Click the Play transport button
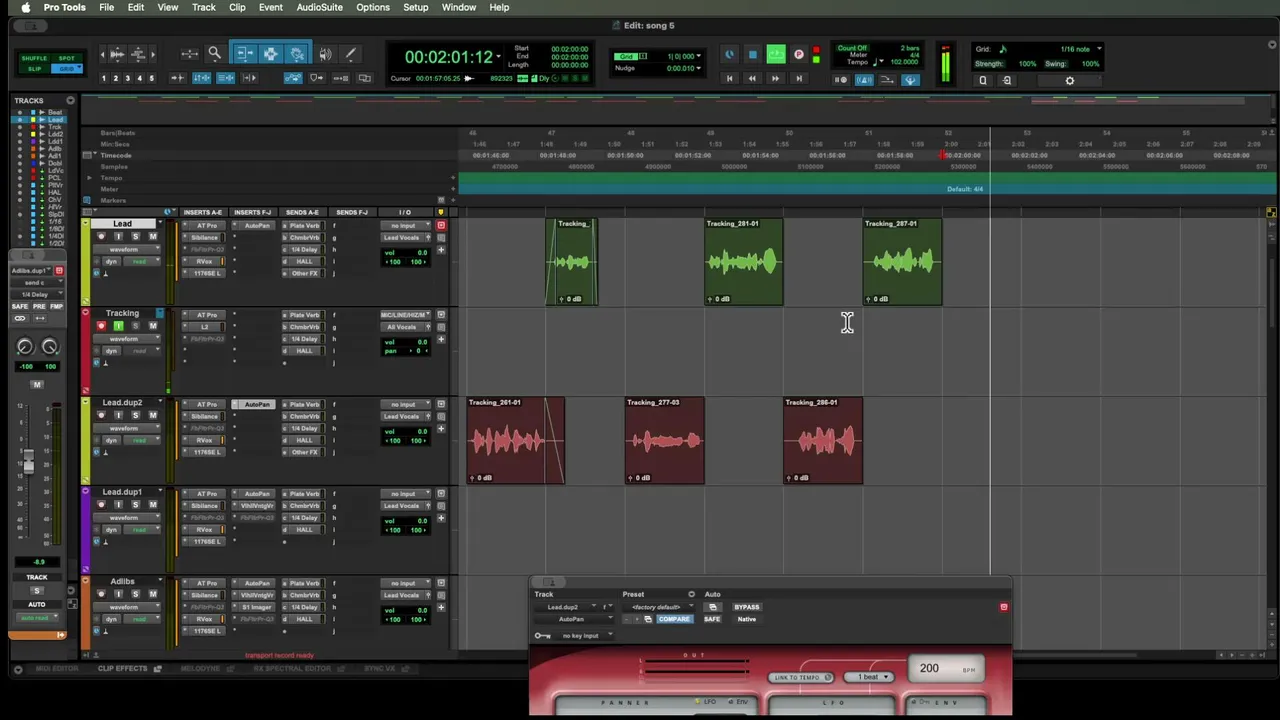 click(776, 55)
